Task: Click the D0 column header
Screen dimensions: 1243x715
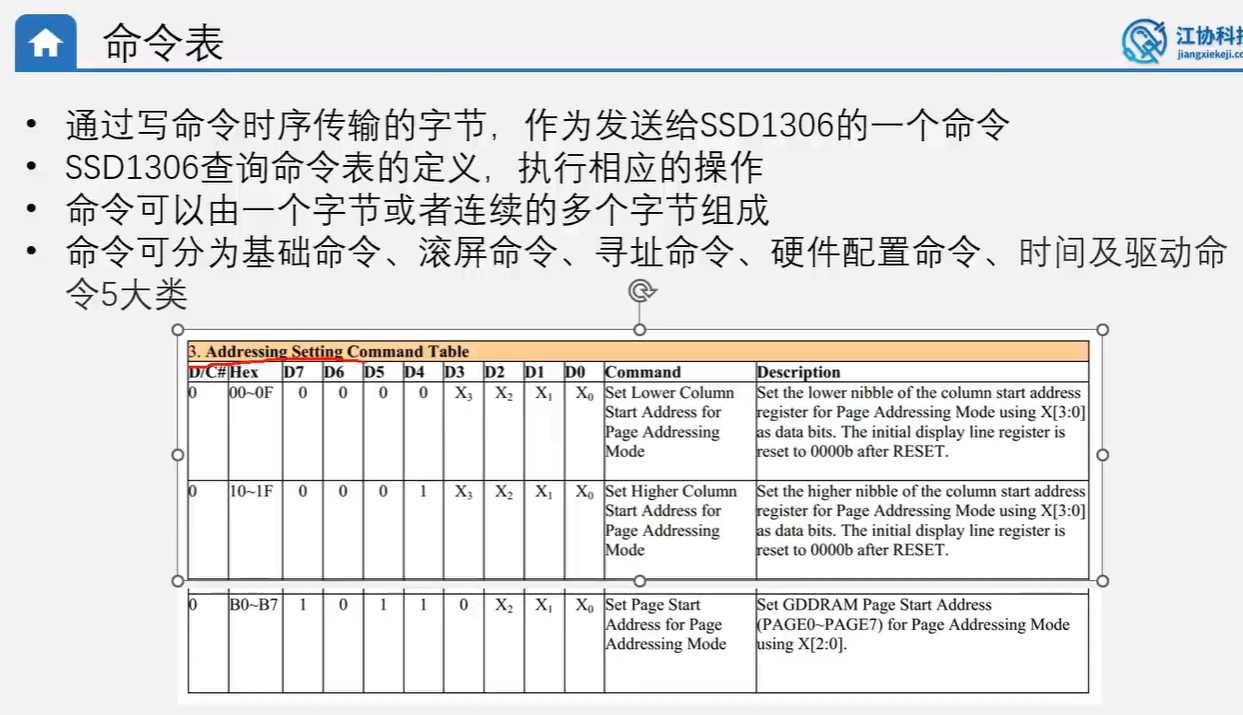Action: (575, 372)
